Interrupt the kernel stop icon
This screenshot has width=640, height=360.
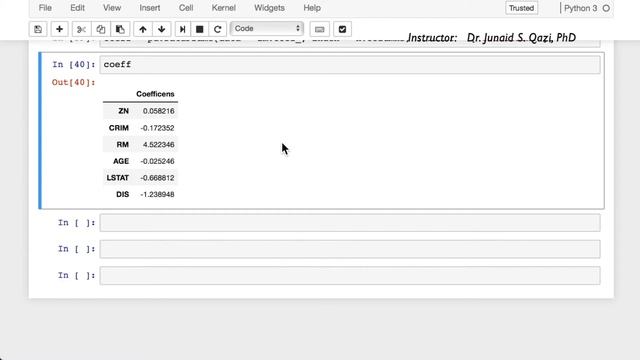coord(200,29)
